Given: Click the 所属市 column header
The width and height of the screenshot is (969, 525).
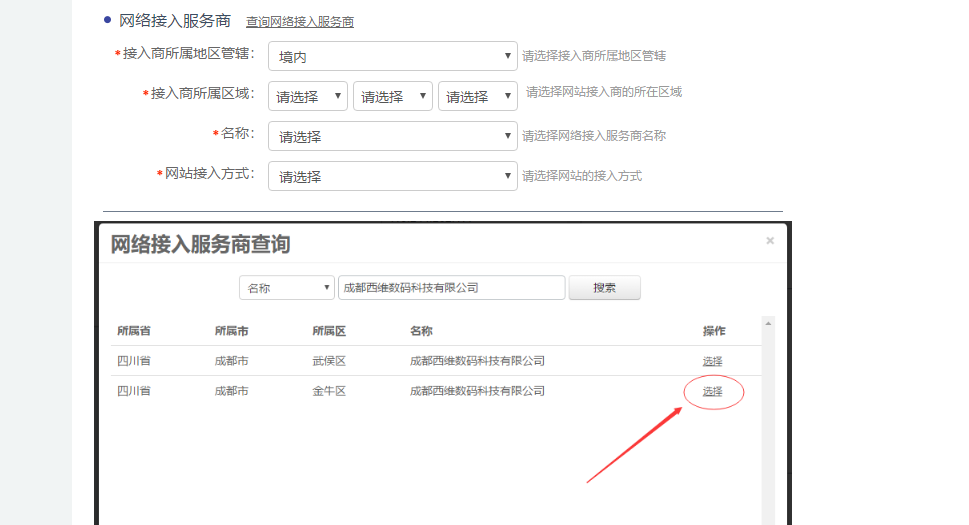Looking at the screenshot, I should [x=231, y=331].
